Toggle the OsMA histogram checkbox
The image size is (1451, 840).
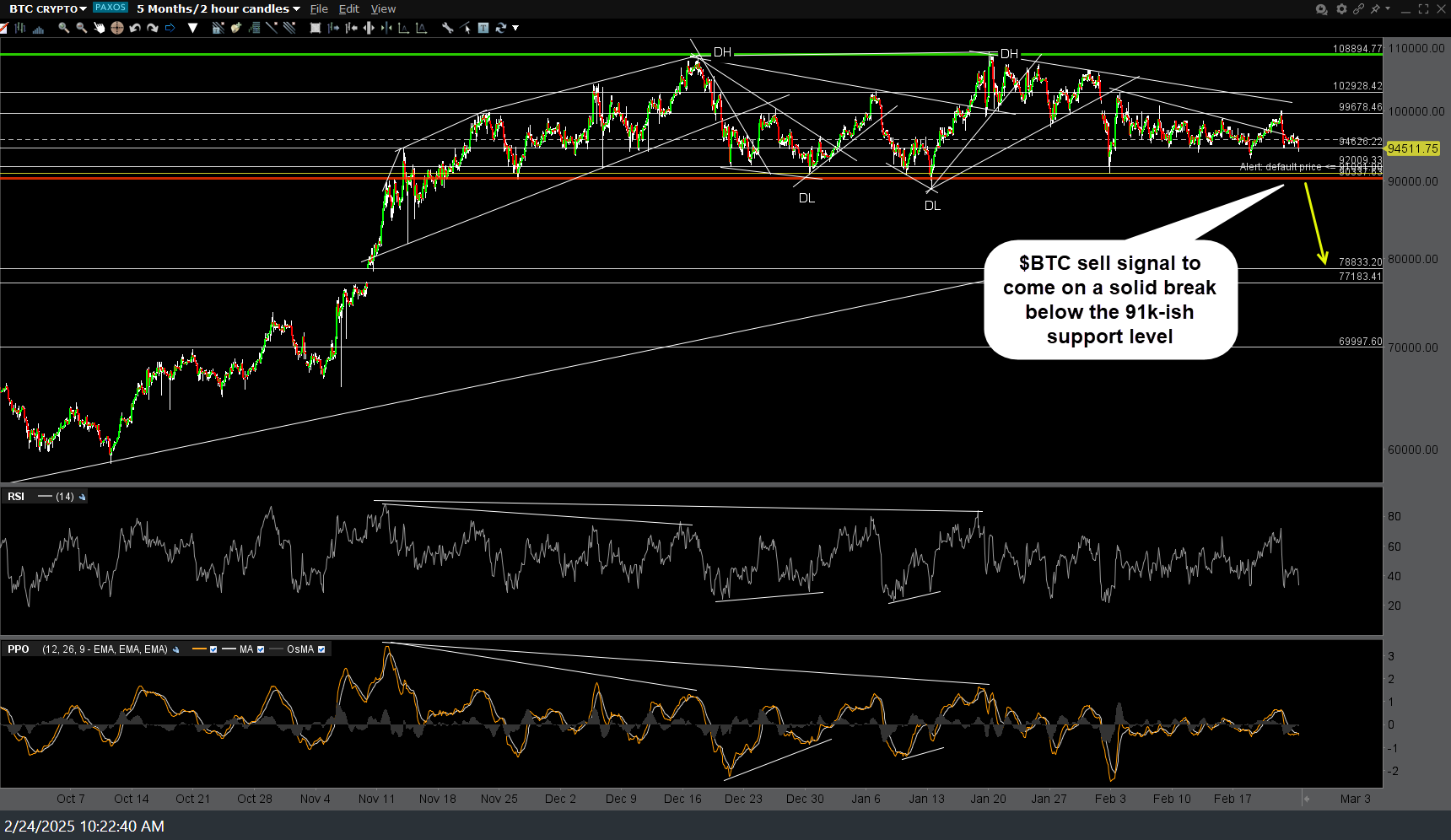(321, 649)
